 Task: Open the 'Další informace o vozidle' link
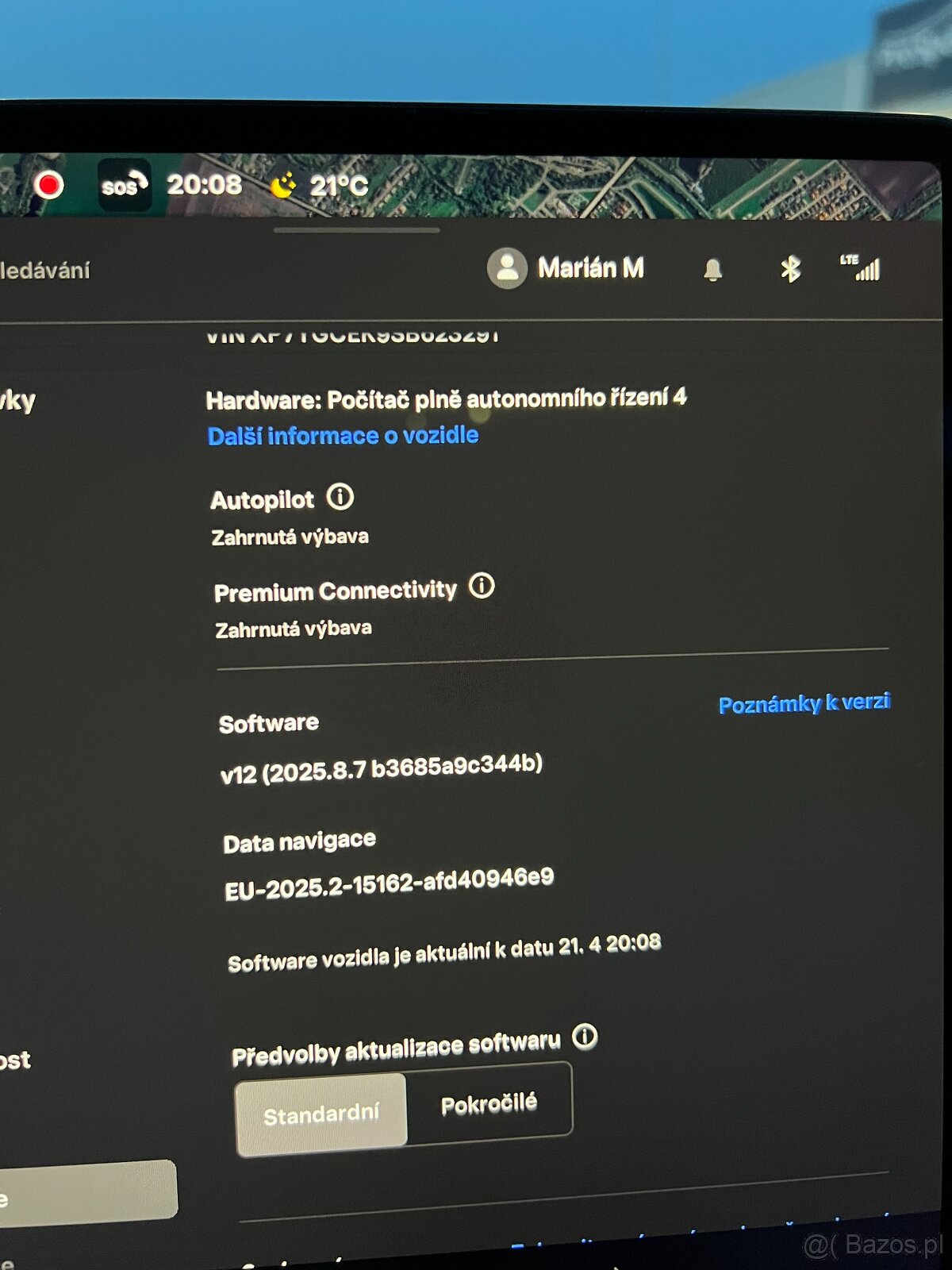point(343,436)
